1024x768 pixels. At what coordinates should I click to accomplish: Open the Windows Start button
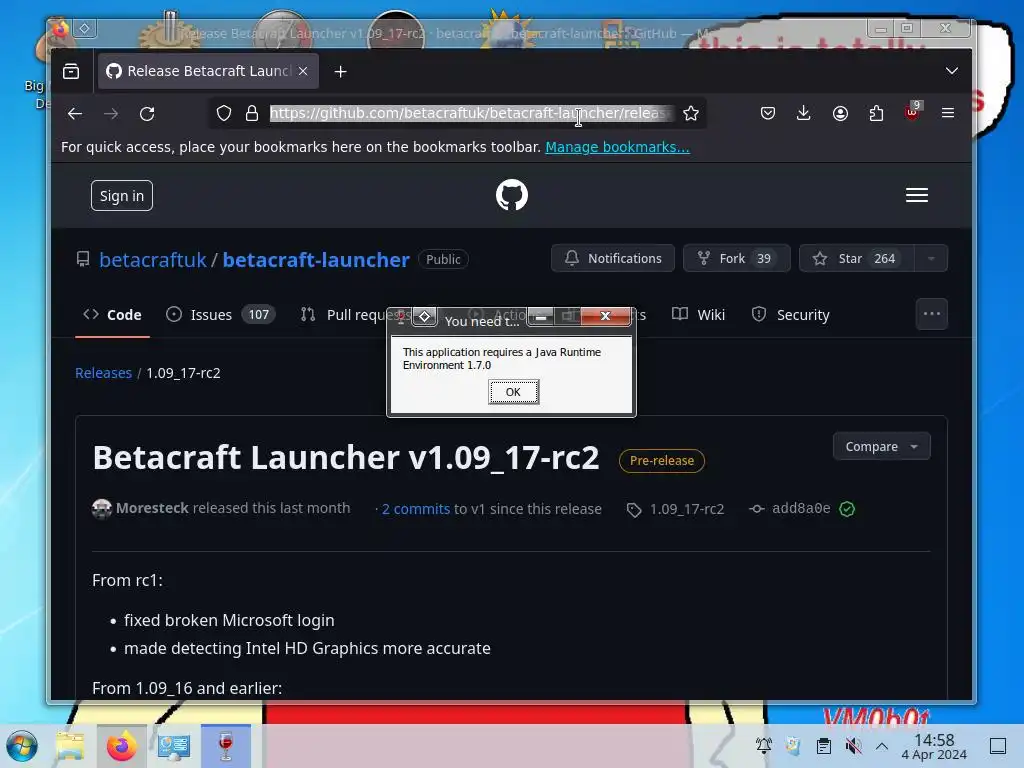[22, 746]
